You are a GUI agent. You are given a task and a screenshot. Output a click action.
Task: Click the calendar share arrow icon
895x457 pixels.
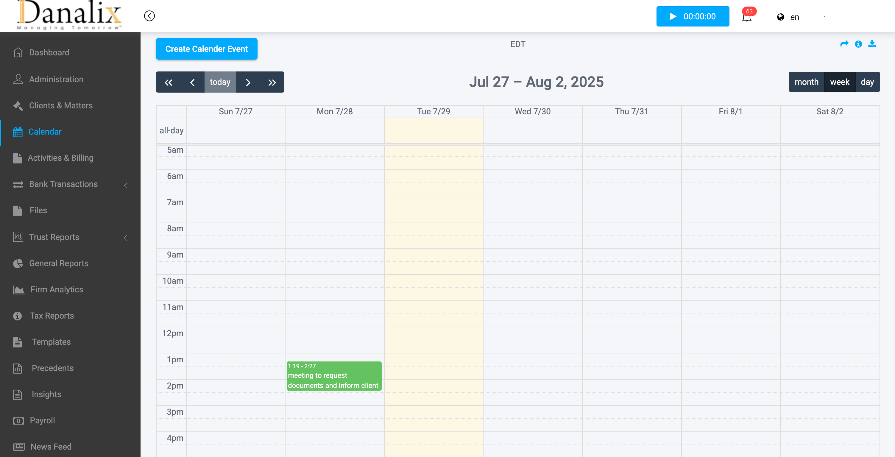click(x=844, y=44)
